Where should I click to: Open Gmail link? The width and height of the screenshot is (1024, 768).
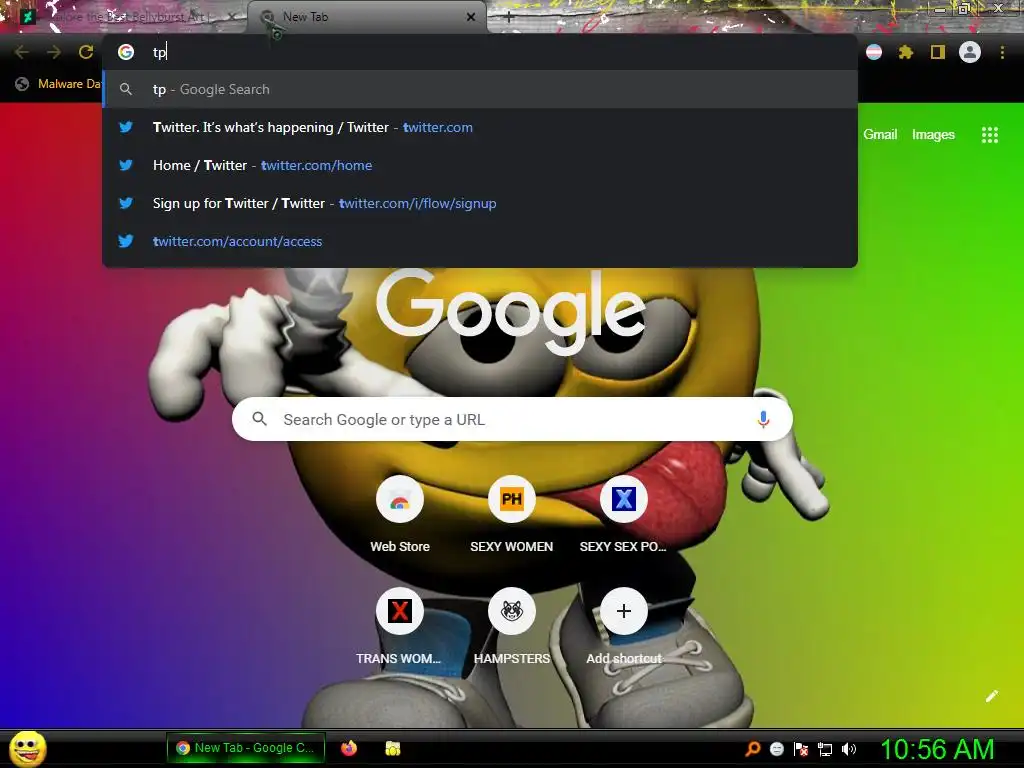click(x=880, y=135)
